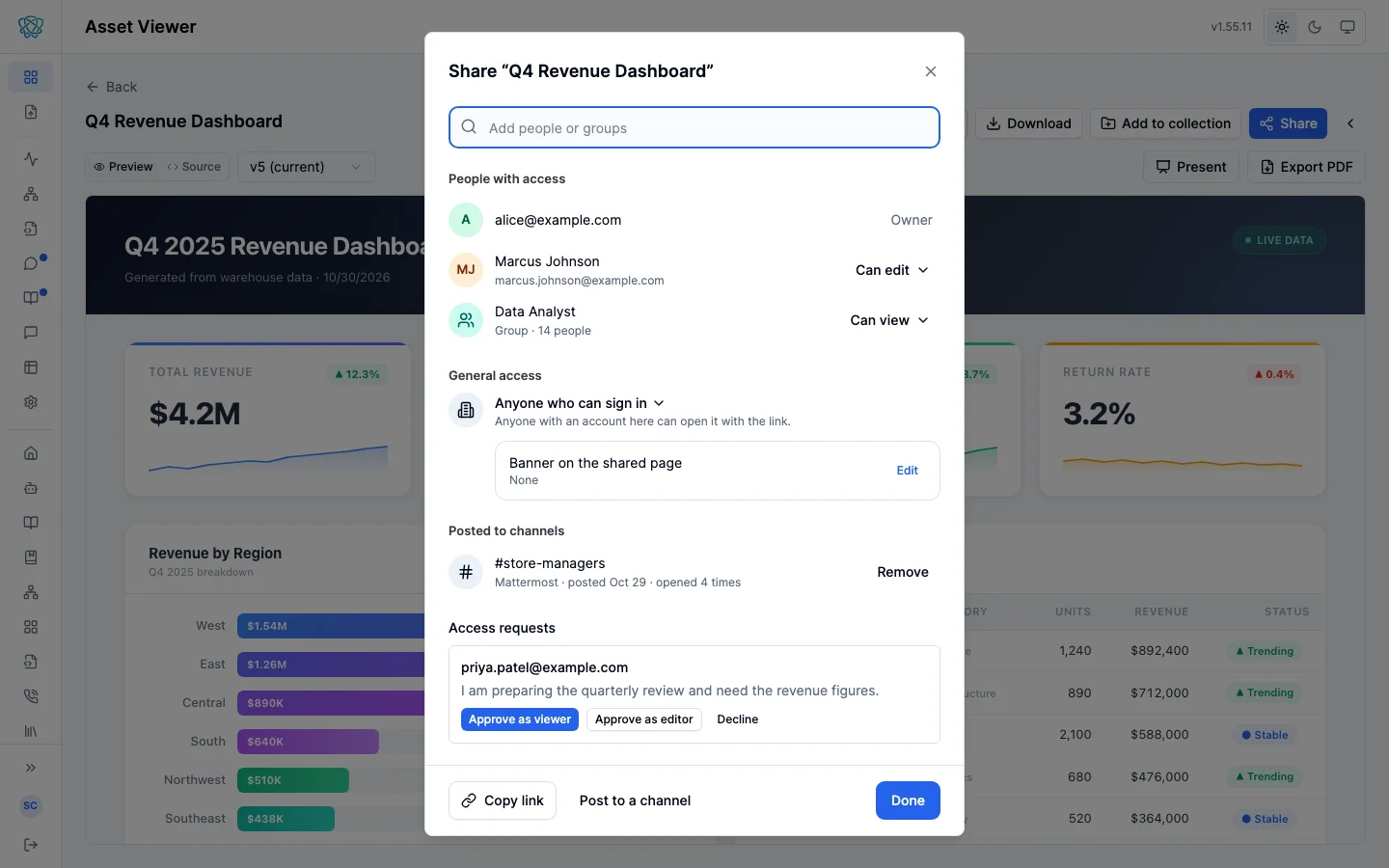Click the Done button
The width and height of the screenshot is (1389, 868).
click(x=908, y=800)
